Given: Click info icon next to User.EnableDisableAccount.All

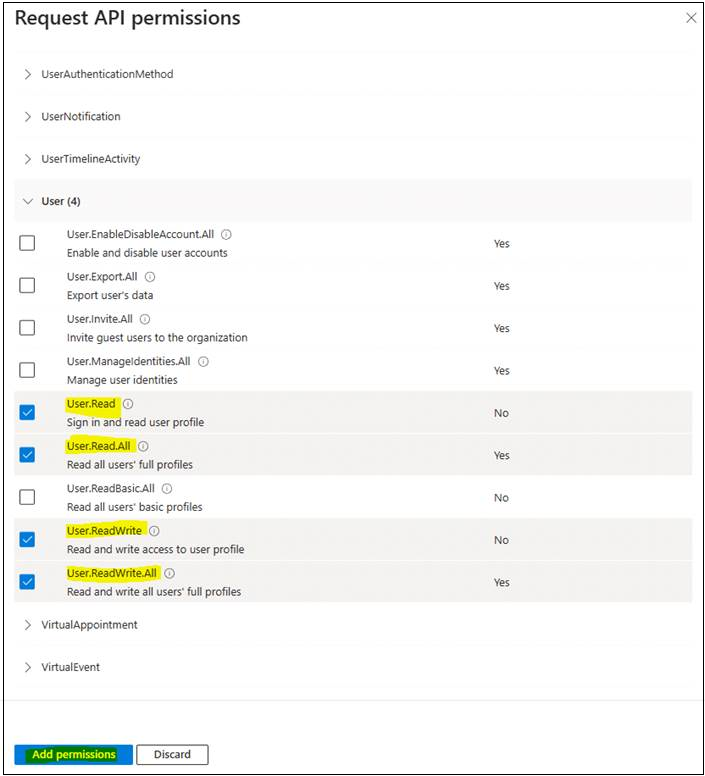Looking at the screenshot, I should [226, 234].
